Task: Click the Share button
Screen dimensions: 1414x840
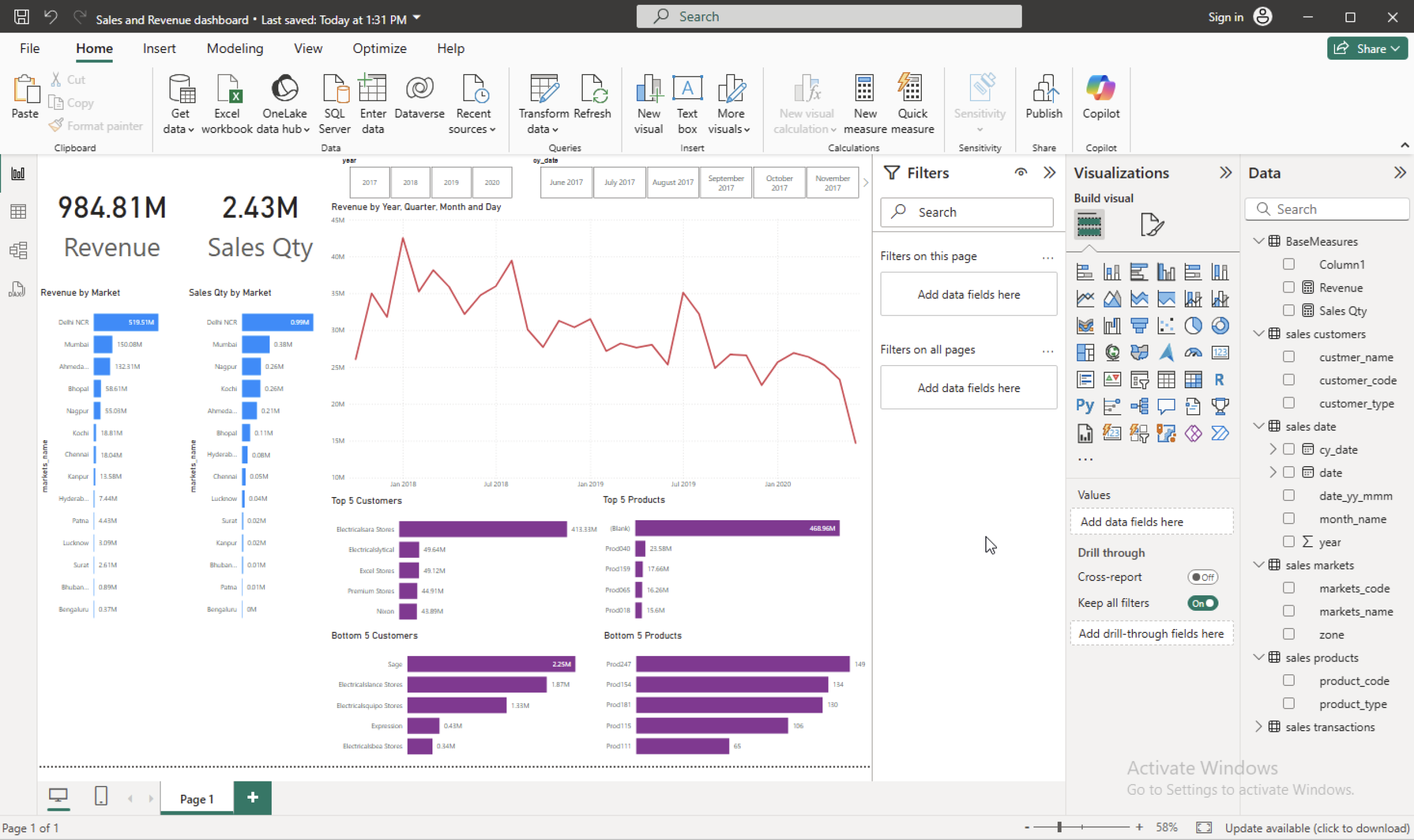Action: (1366, 49)
